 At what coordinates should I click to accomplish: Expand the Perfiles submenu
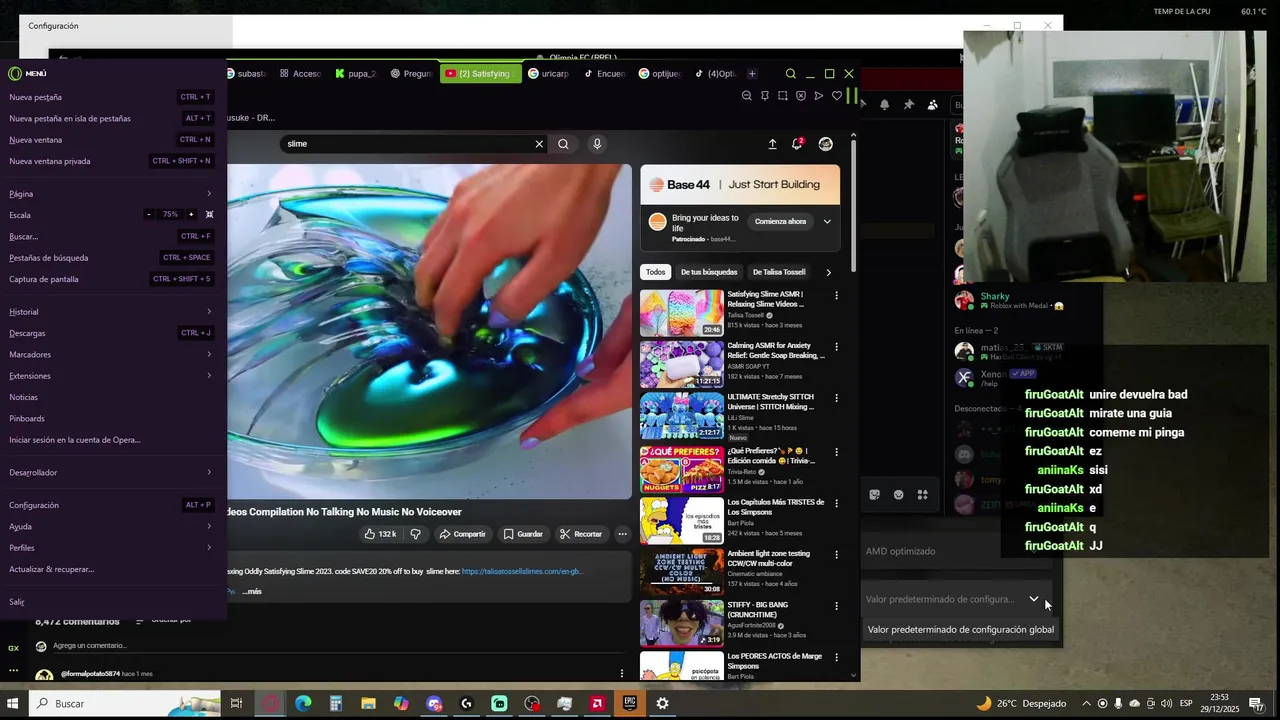[x=209, y=548]
